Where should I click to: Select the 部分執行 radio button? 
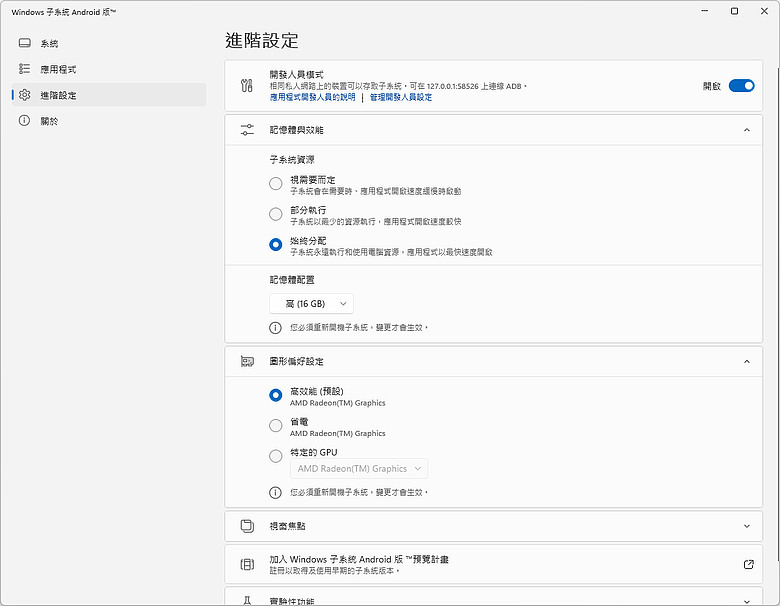(276, 214)
